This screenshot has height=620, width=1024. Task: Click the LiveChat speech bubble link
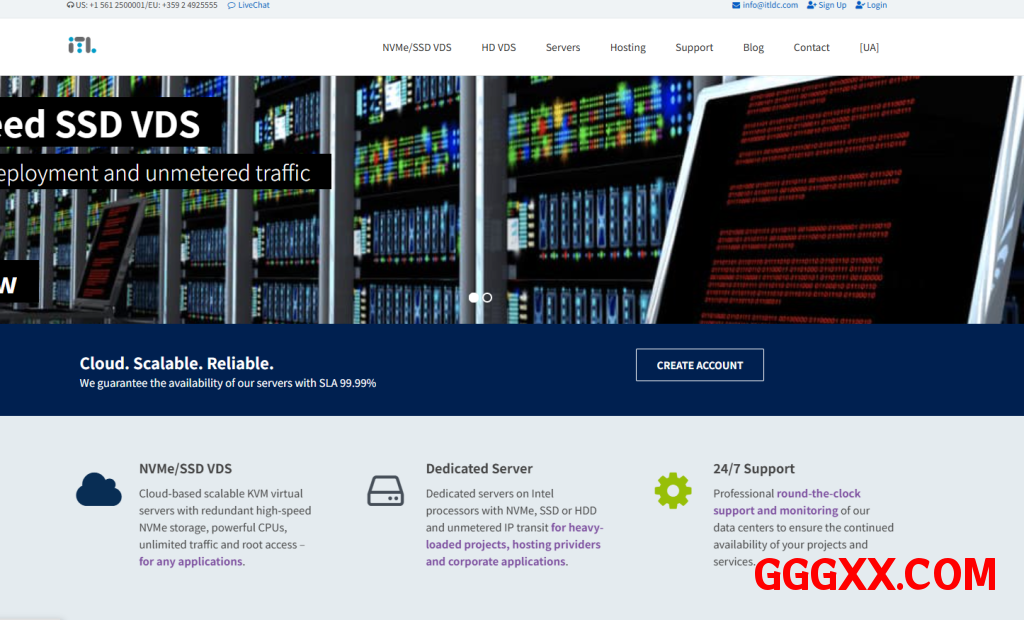coord(249,5)
